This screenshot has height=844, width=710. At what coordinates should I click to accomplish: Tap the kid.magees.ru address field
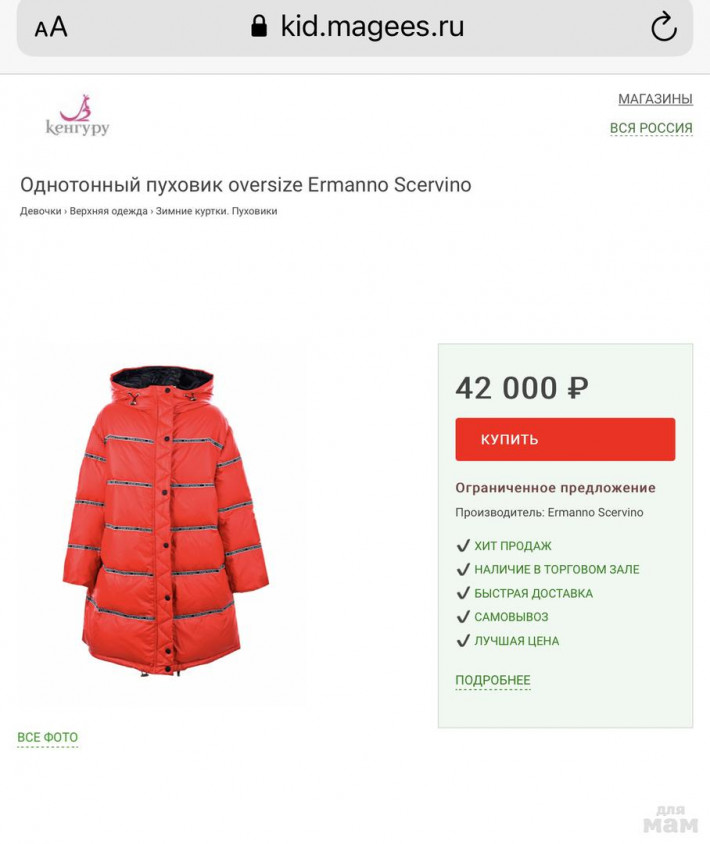(x=355, y=27)
